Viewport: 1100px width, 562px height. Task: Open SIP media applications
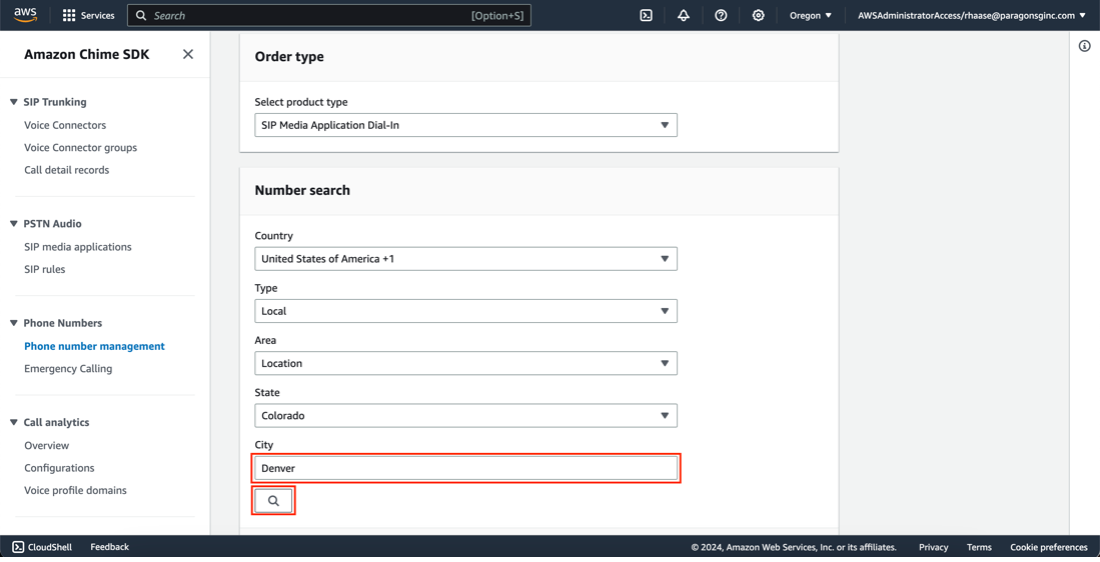[78, 247]
